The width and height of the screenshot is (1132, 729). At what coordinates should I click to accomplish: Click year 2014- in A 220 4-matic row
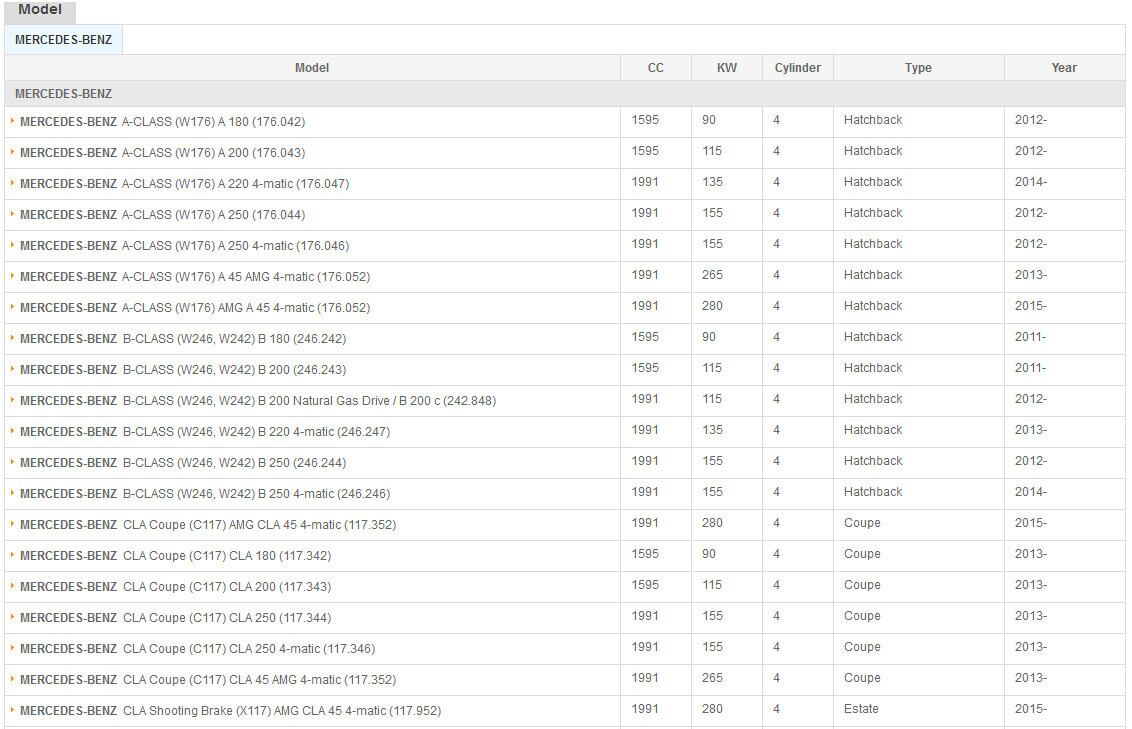[x=1030, y=182]
